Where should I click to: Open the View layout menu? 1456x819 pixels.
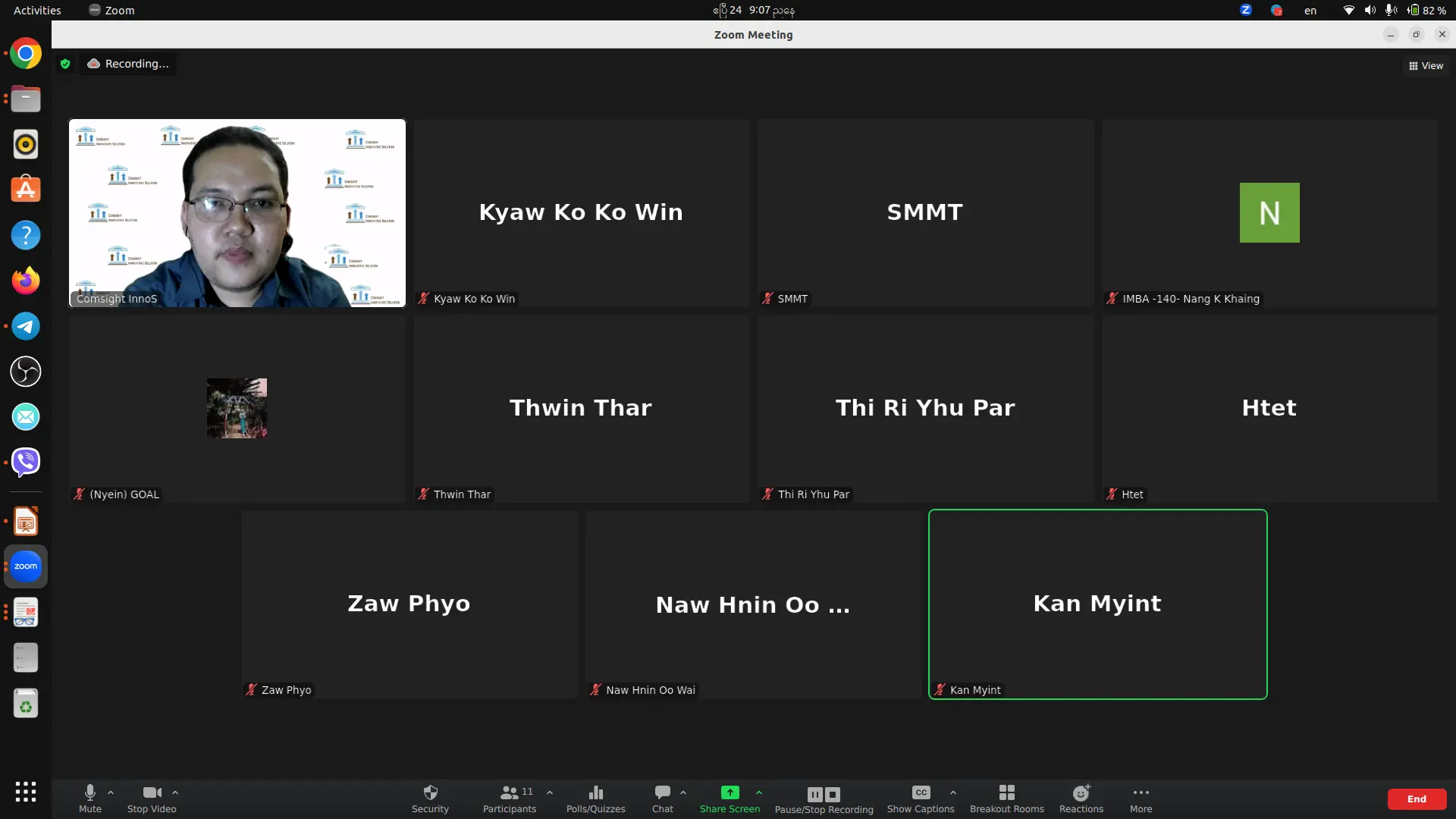[x=1426, y=66]
